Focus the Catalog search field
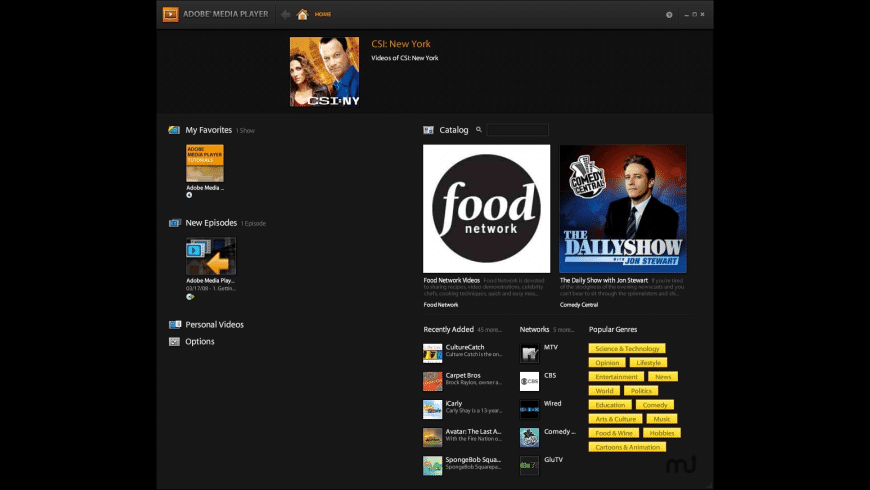This screenshot has width=870, height=490. click(518, 130)
